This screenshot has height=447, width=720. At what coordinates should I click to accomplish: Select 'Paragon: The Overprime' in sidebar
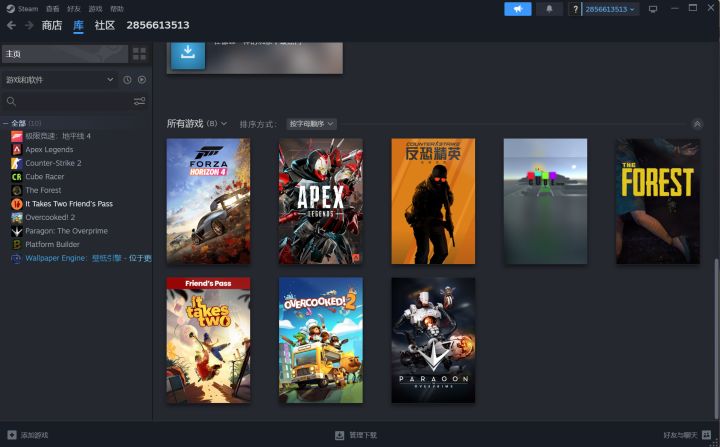(67, 231)
